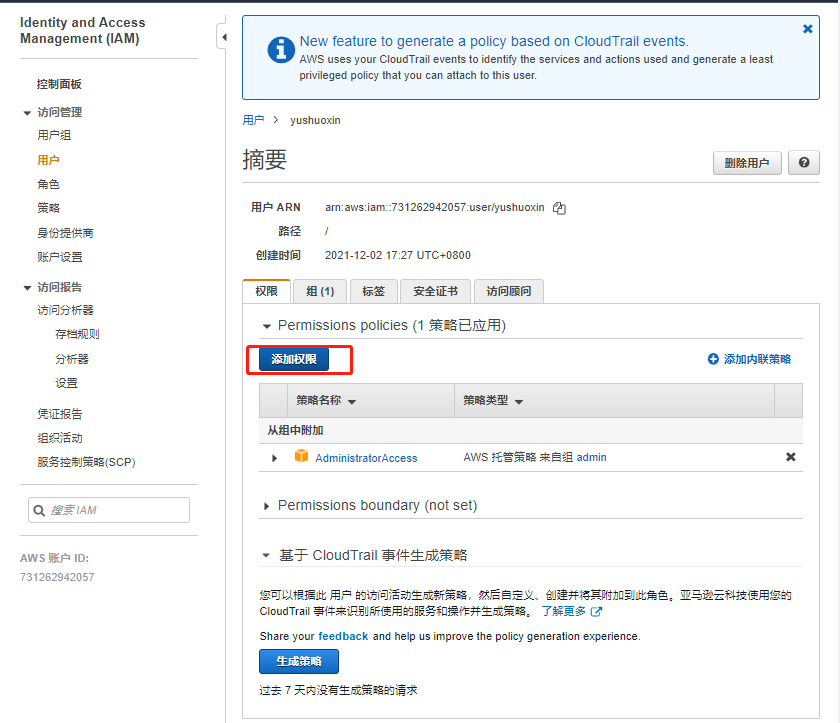Close the CloudTrail feature info banner
The width and height of the screenshot is (840, 723).
pyautogui.click(x=808, y=29)
